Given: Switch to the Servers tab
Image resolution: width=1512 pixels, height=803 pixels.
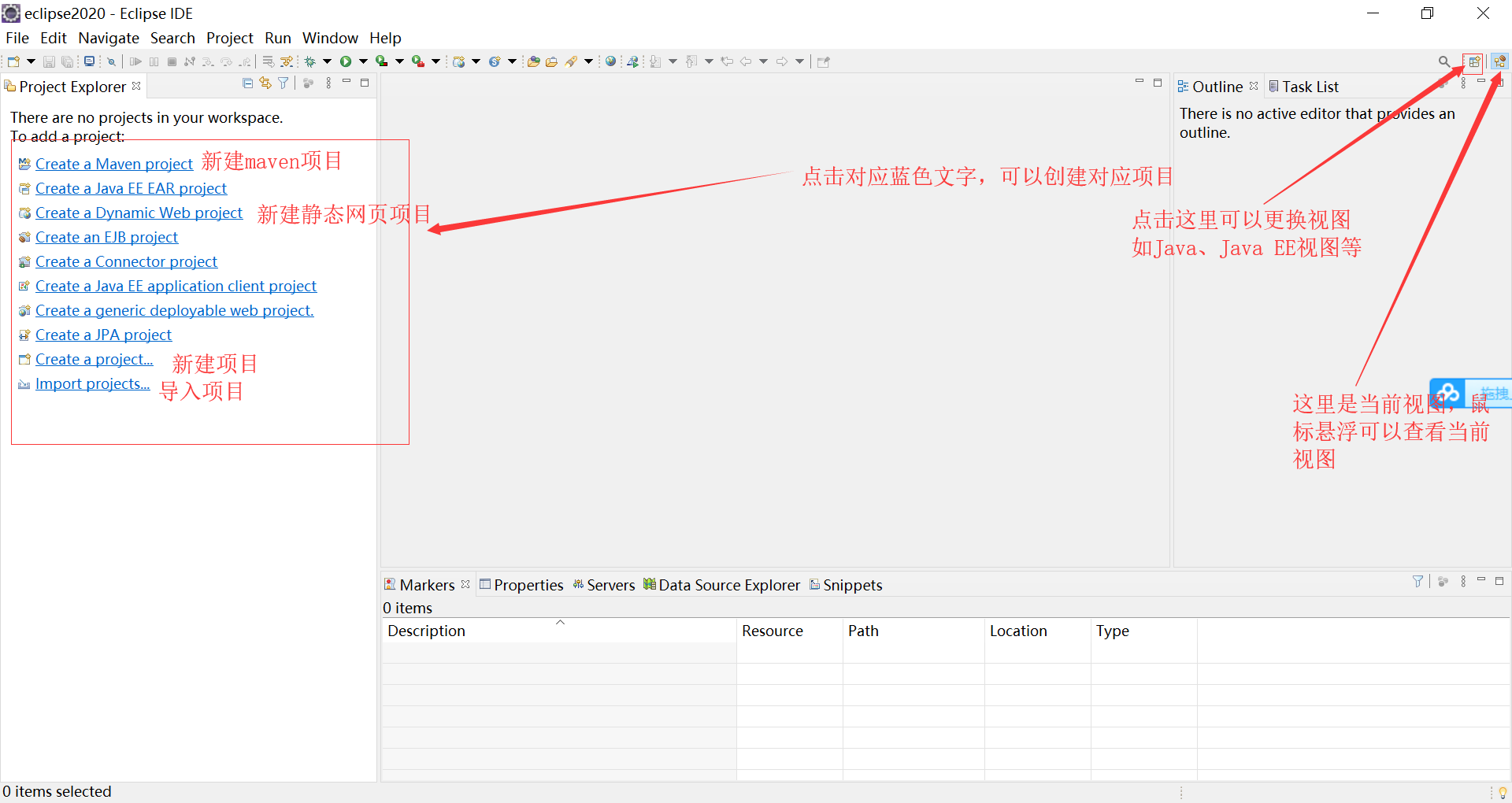Looking at the screenshot, I should 610,584.
